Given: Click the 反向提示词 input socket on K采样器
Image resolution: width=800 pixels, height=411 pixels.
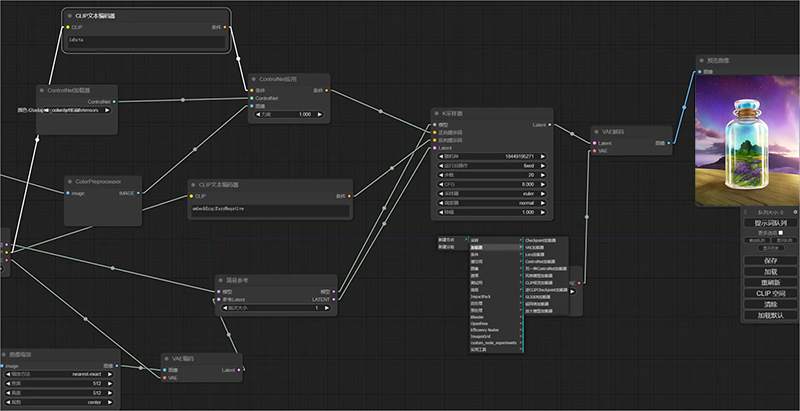Looking at the screenshot, I should click(434, 140).
